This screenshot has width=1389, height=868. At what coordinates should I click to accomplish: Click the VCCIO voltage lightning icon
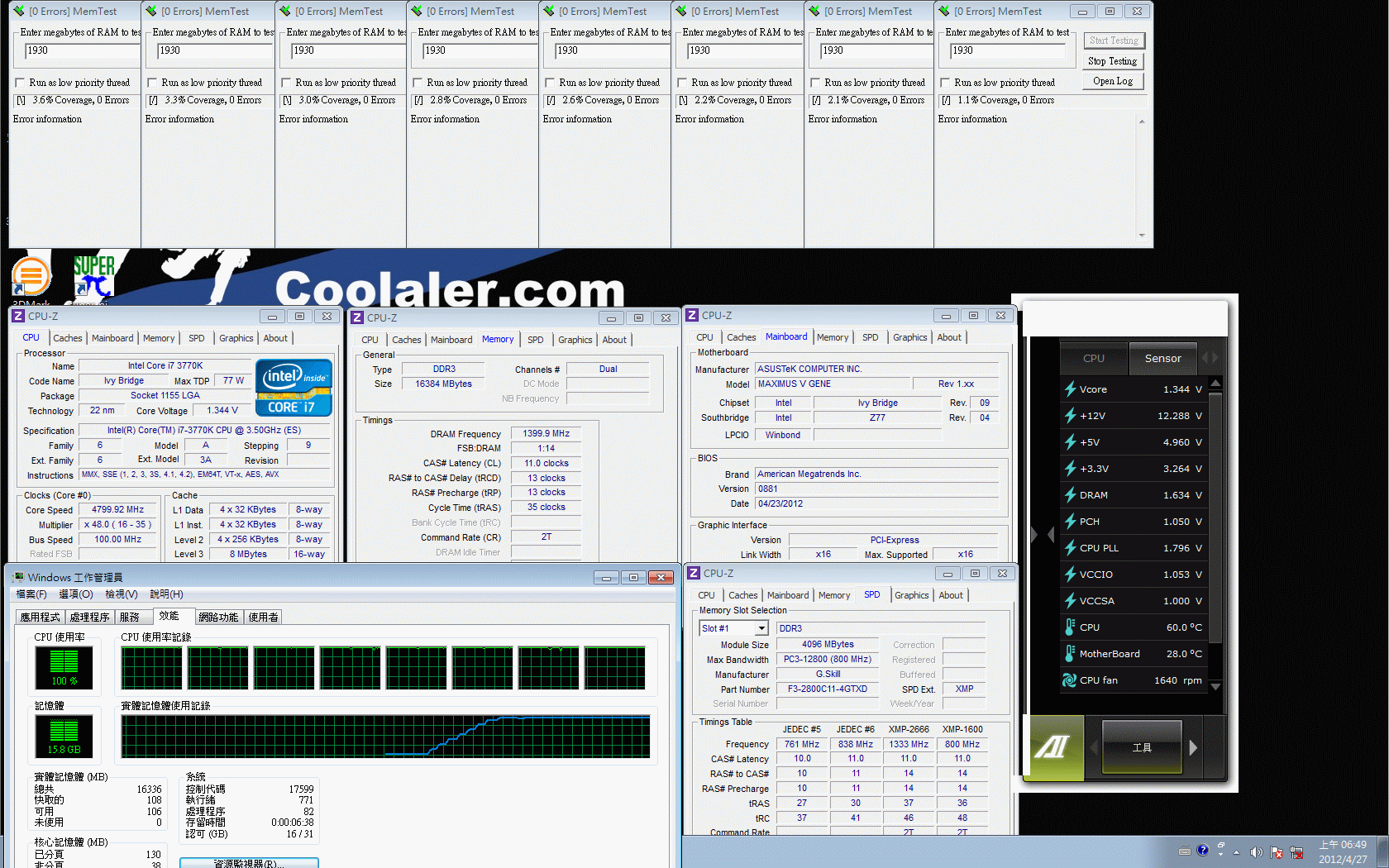1070,575
